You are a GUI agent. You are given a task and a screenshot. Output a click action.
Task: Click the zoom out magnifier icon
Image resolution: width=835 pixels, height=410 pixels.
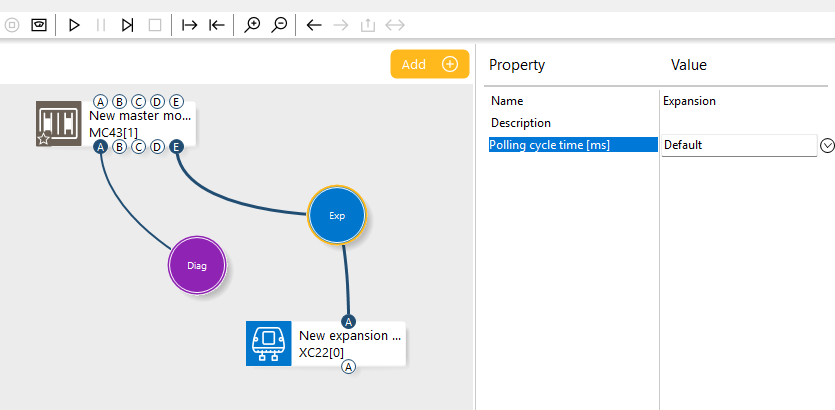click(x=279, y=25)
